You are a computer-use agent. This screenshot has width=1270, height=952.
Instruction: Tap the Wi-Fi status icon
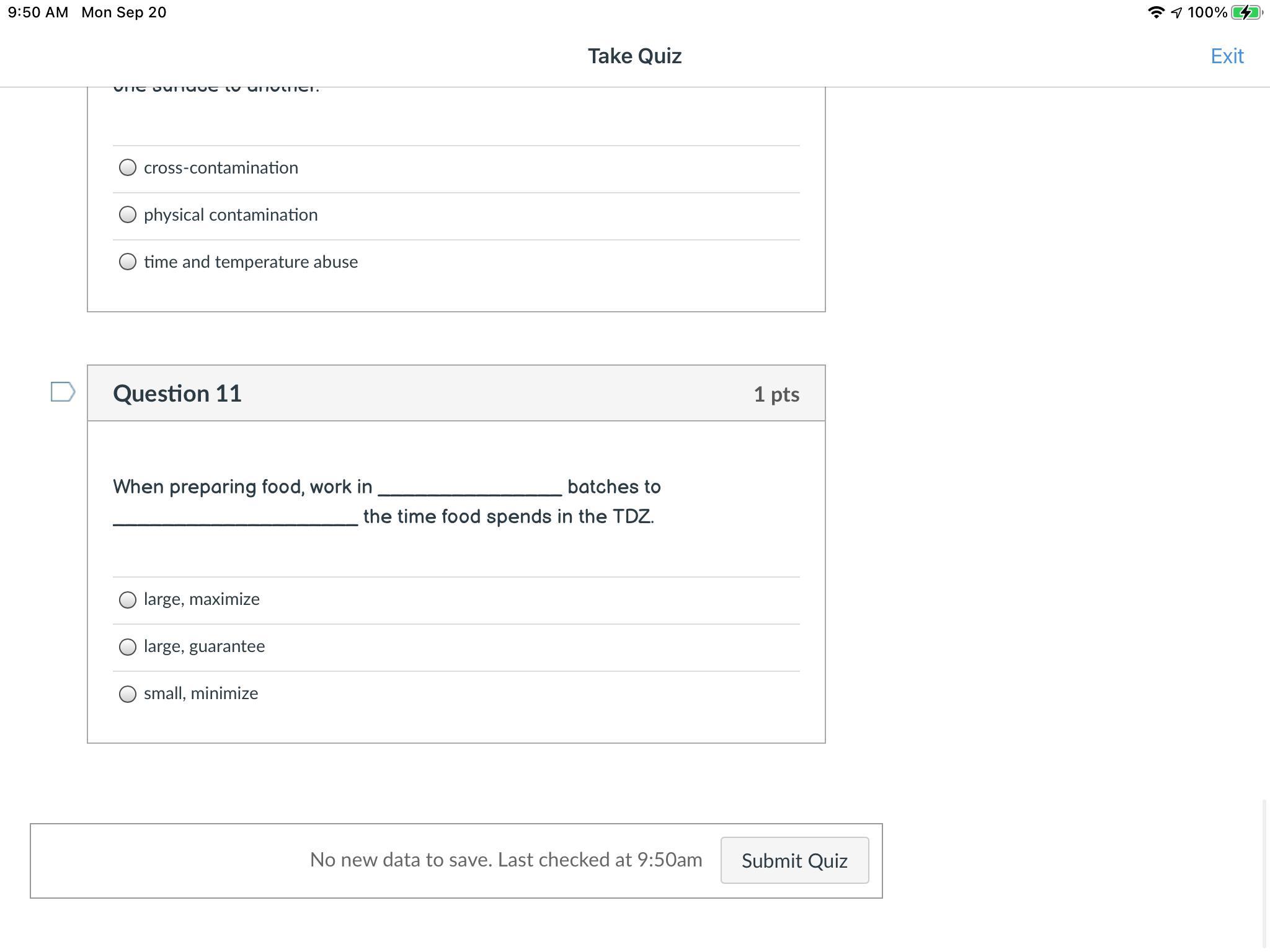(x=1155, y=12)
